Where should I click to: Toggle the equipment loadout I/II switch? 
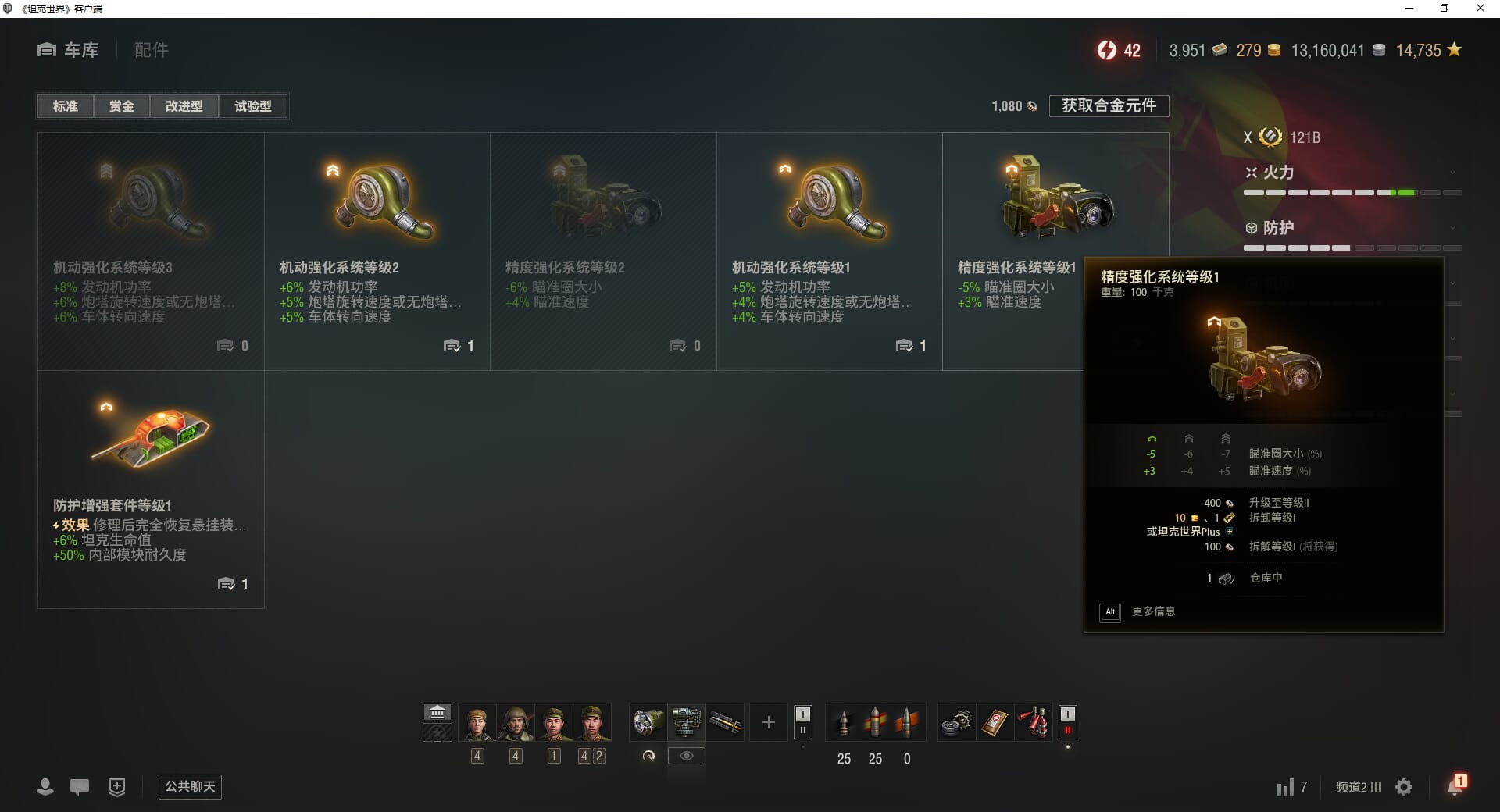tap(802, 722)
